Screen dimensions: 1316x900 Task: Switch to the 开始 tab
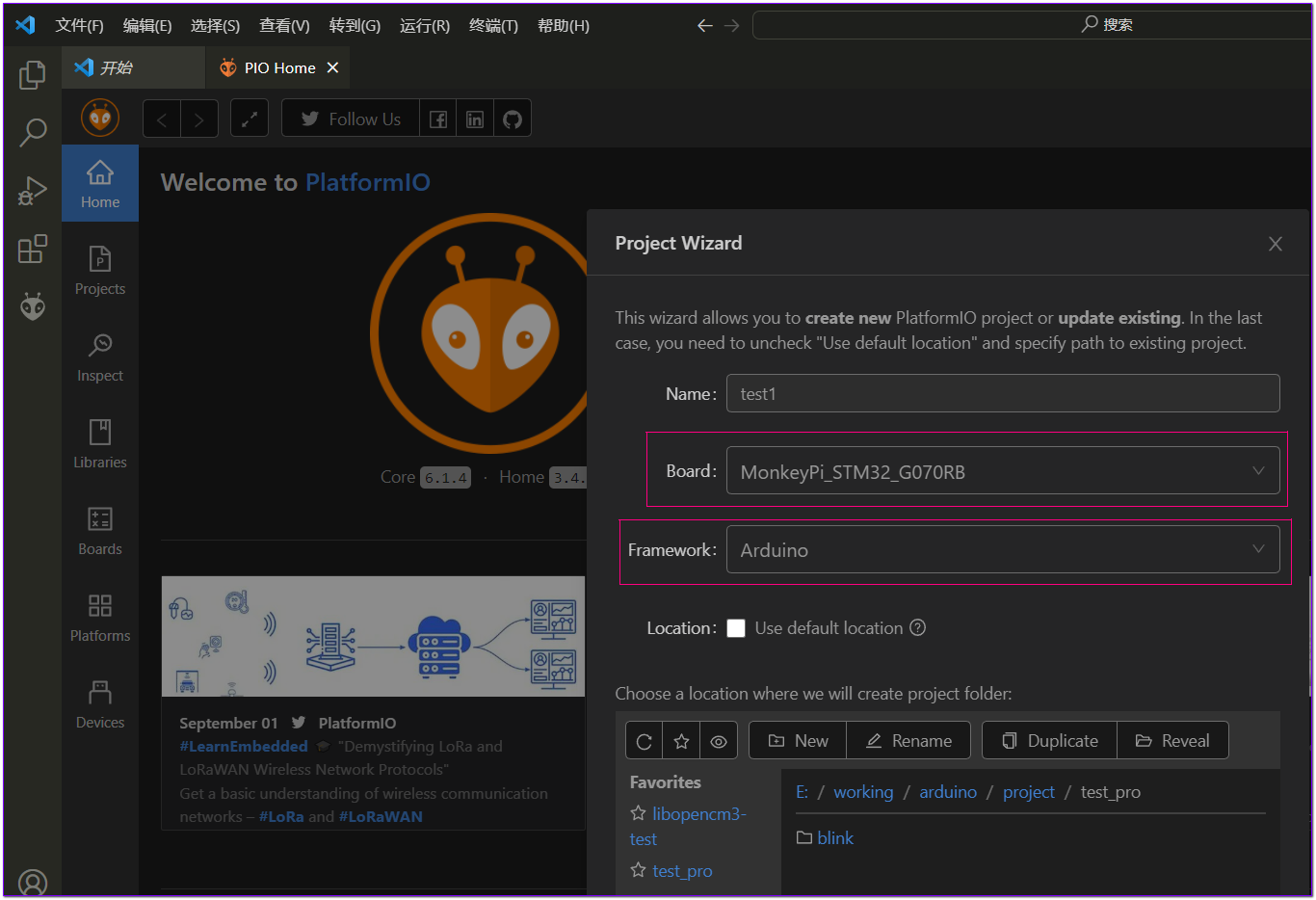click(134, 67)
